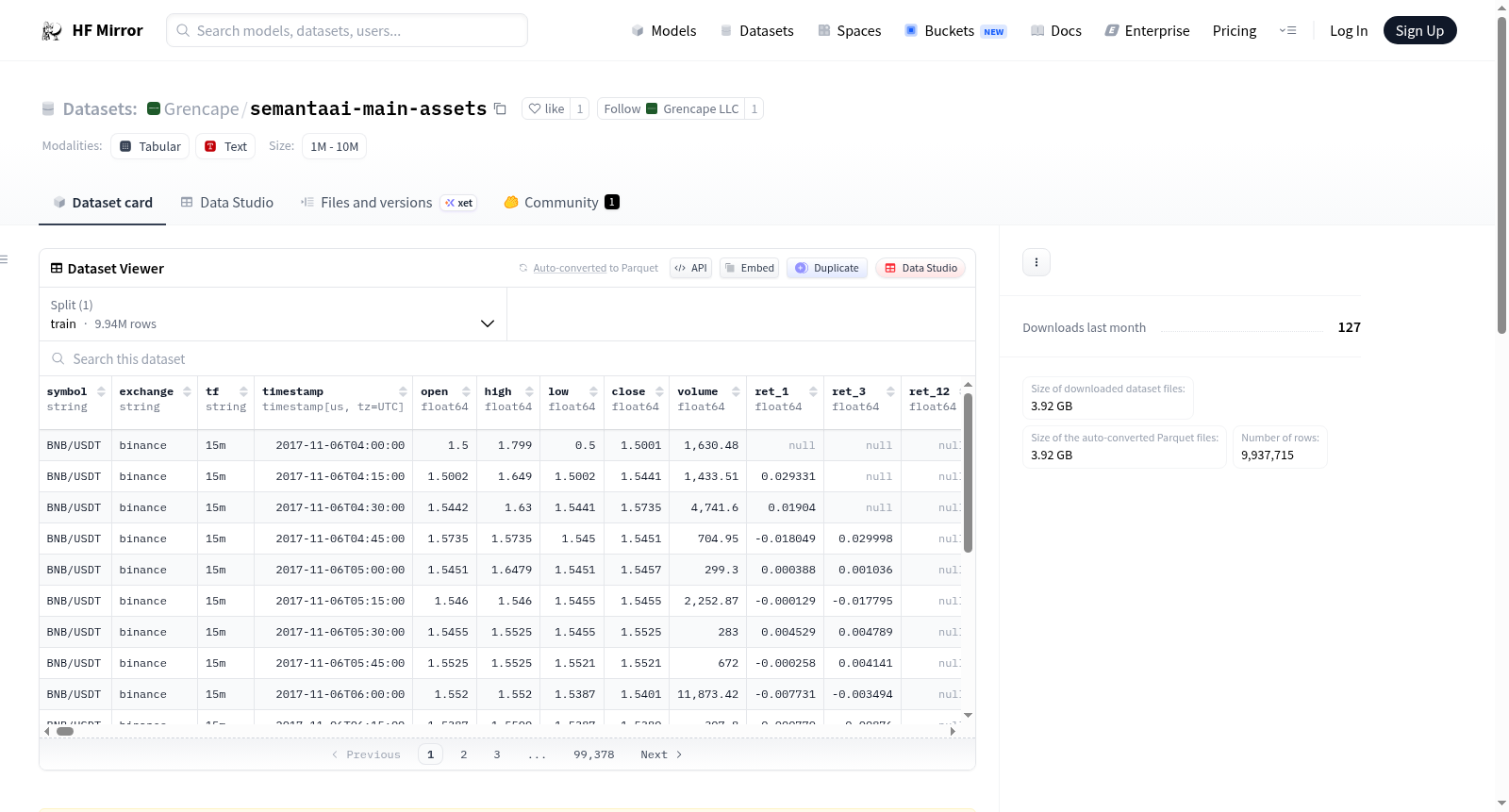Open Data Studio from viewer header button
The image size is (1509, 812).
click(920, 268)
